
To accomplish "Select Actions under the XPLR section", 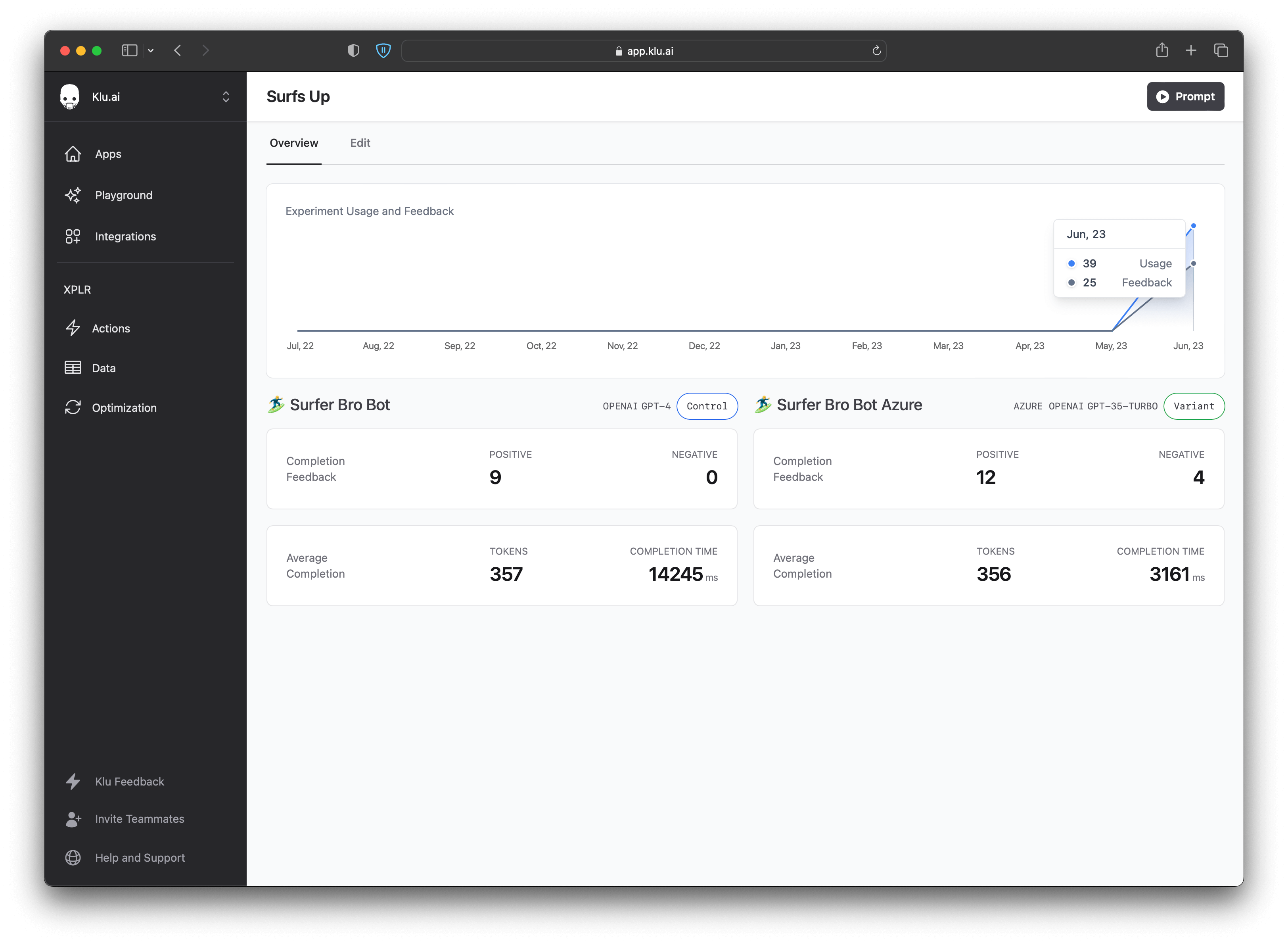I will click(x=111, y=328).
